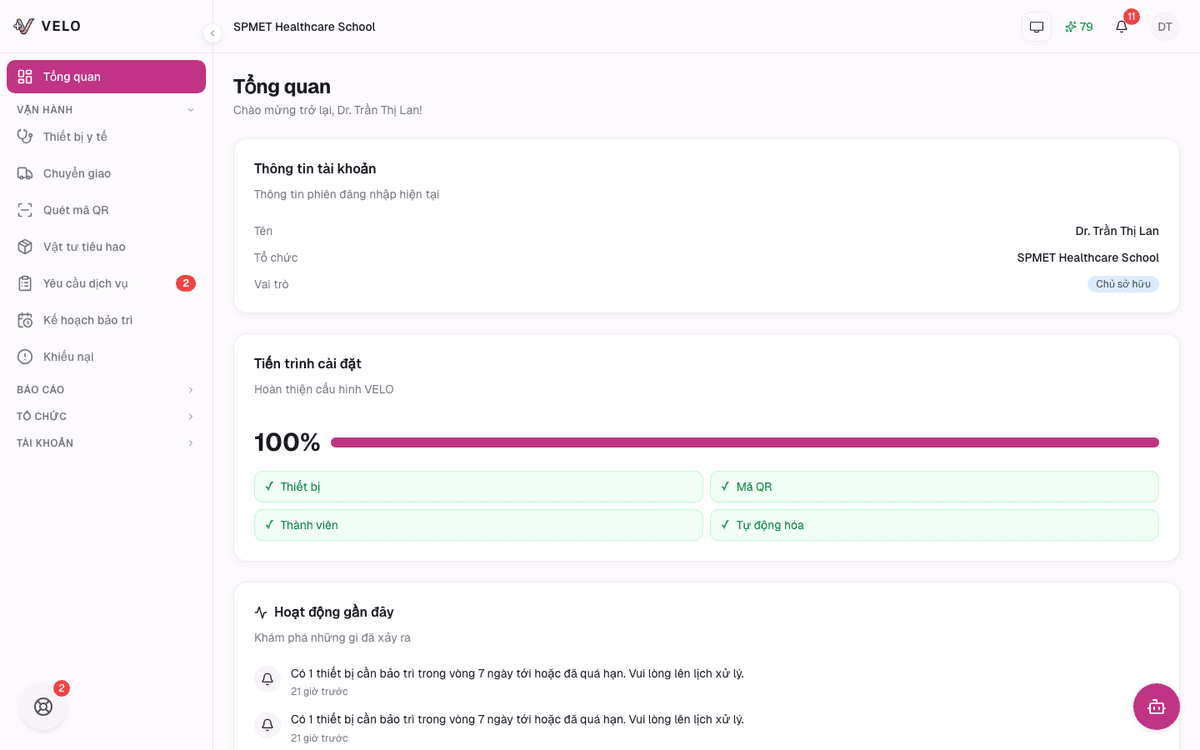The width and height of the screenshot is (1200, 750).
Task: Click the Chủ sở hữu role badge
Action: [1123, 284]
